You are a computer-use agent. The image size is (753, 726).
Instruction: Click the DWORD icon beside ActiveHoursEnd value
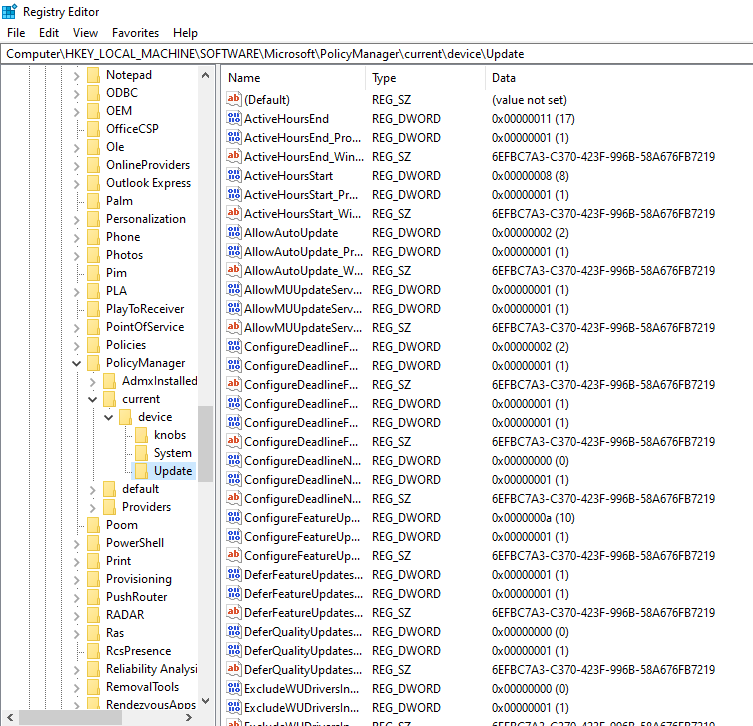click(x=234, y=119)
